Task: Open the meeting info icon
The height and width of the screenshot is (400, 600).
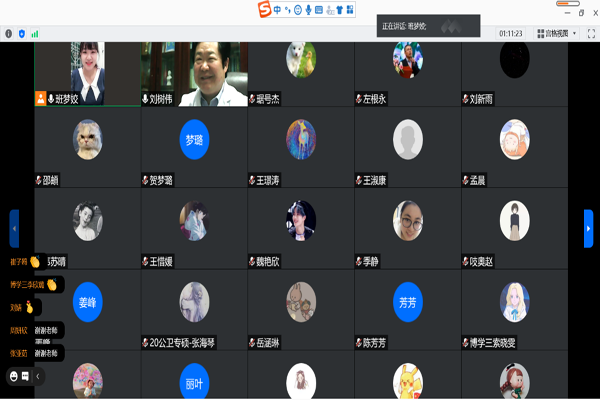Action: (8, 34)
